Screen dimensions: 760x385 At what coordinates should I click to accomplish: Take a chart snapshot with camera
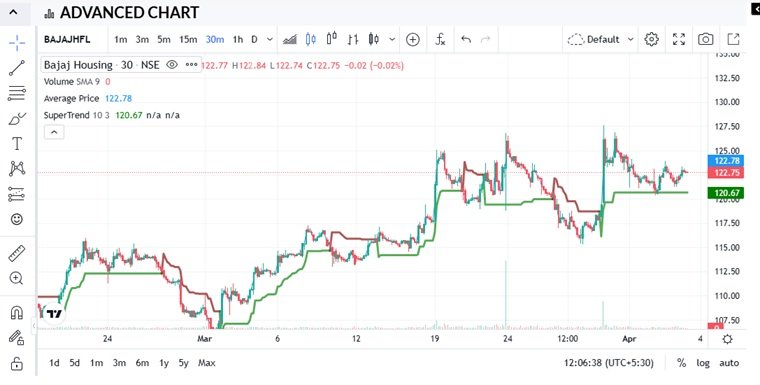click(x=705, y=39)
